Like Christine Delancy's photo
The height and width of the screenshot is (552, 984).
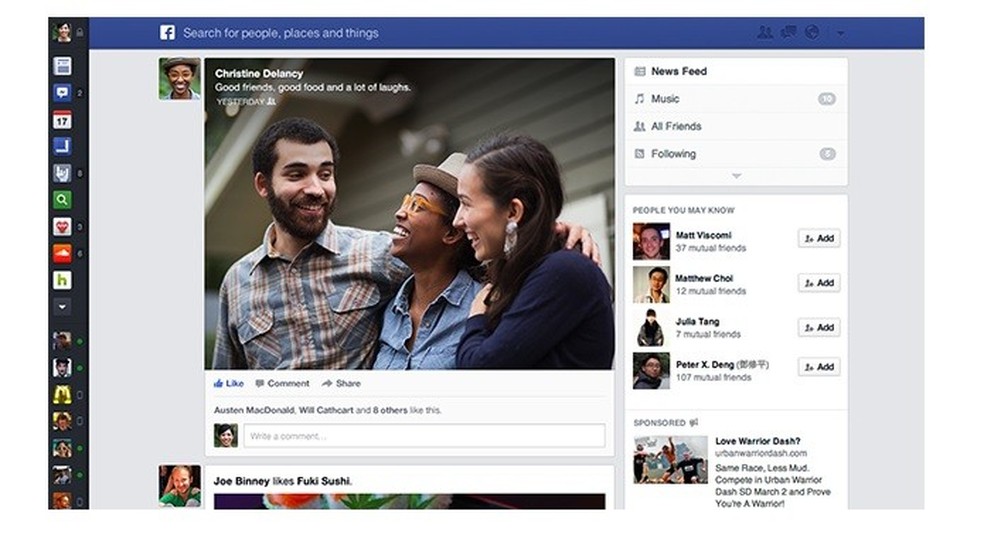228,383
